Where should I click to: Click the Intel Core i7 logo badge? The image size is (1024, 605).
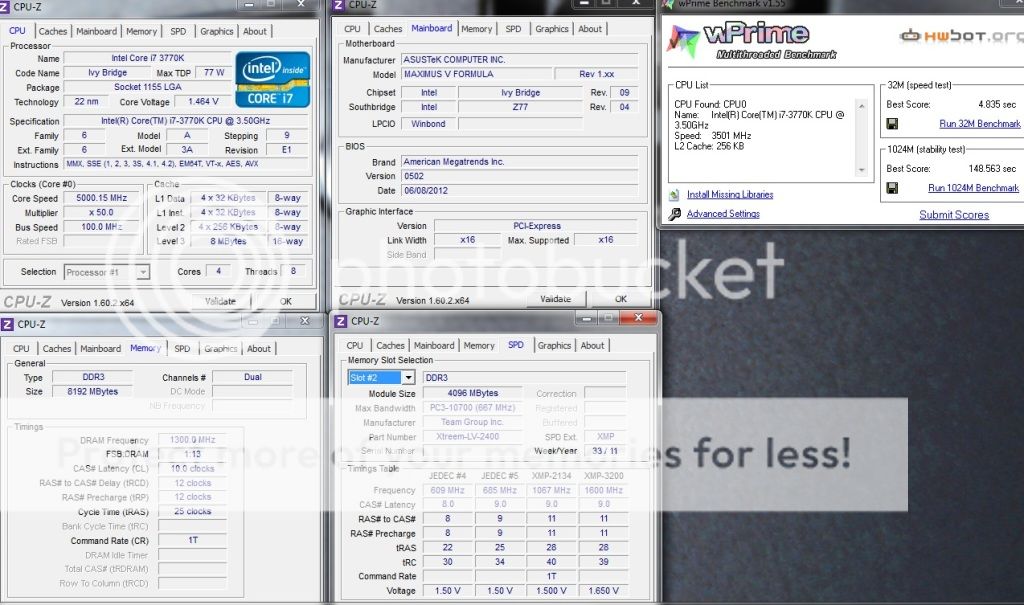272,80
